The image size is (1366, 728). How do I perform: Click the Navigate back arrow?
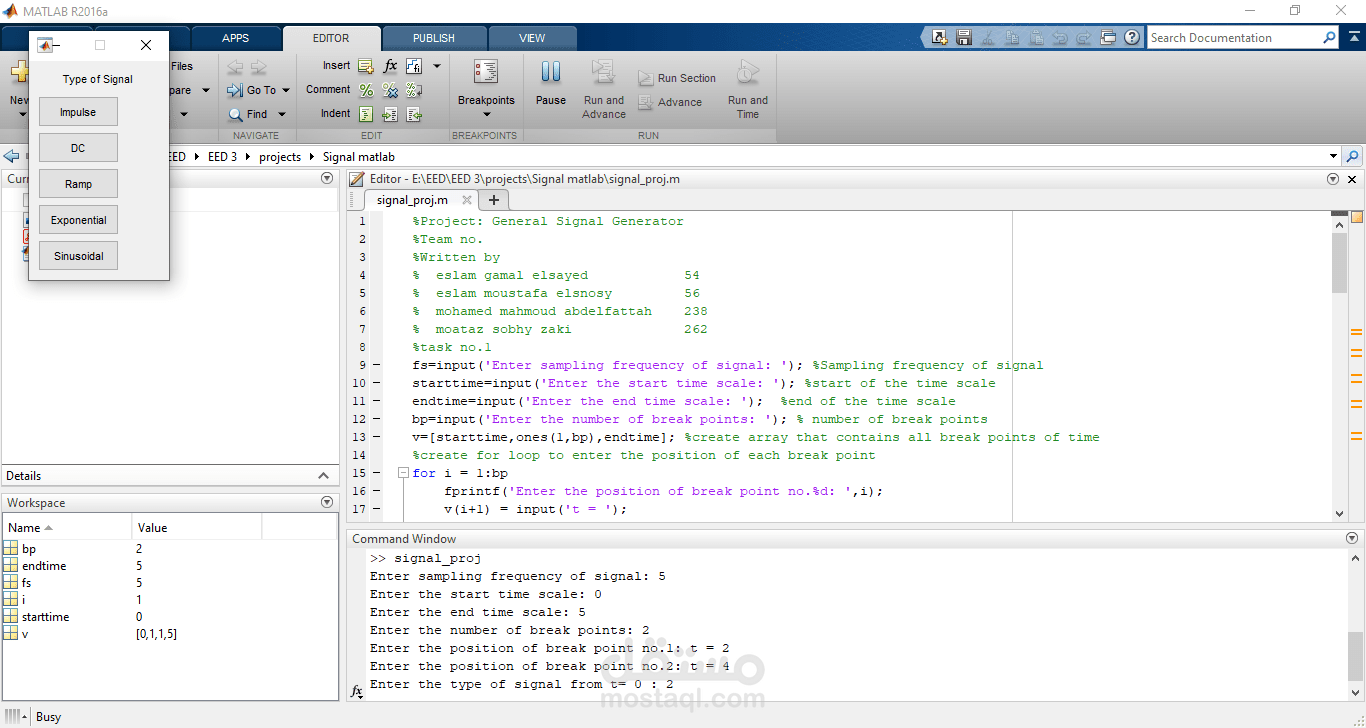coord(235,67)
